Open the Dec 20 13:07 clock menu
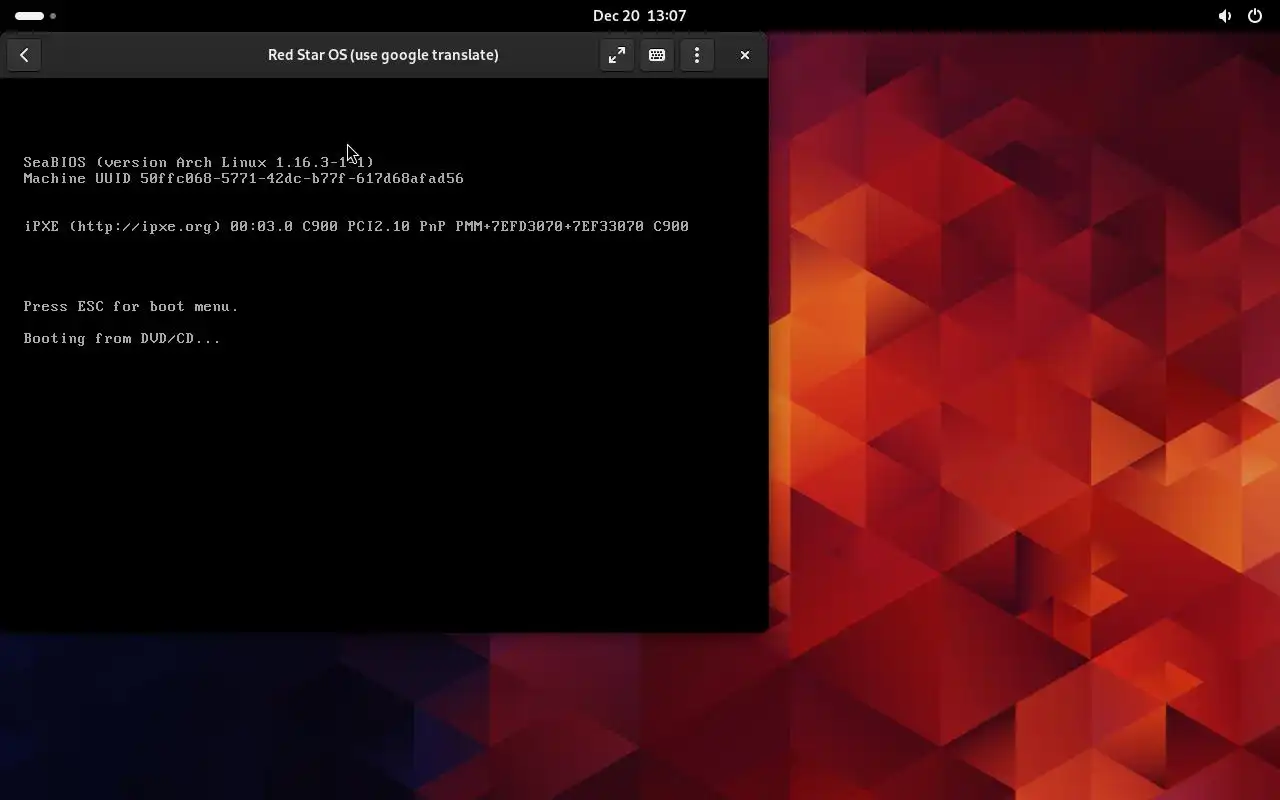Viewport: 1280px width, 800px height. tap(639, 15)
